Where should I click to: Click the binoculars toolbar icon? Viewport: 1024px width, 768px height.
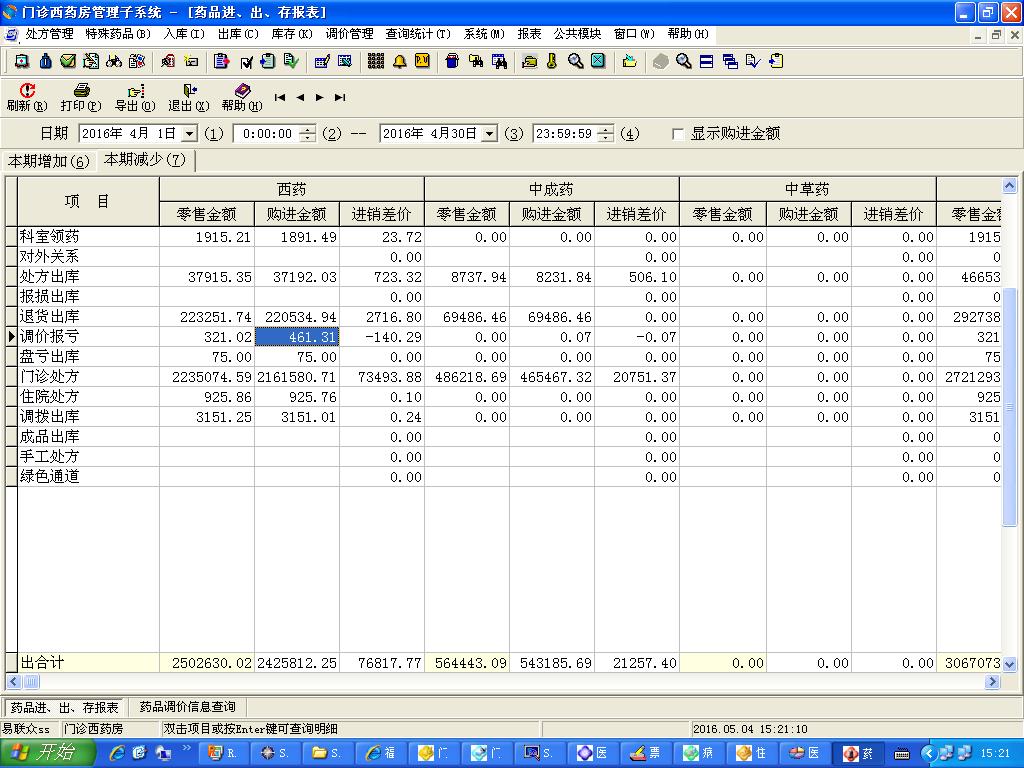(x=114, y=61)
